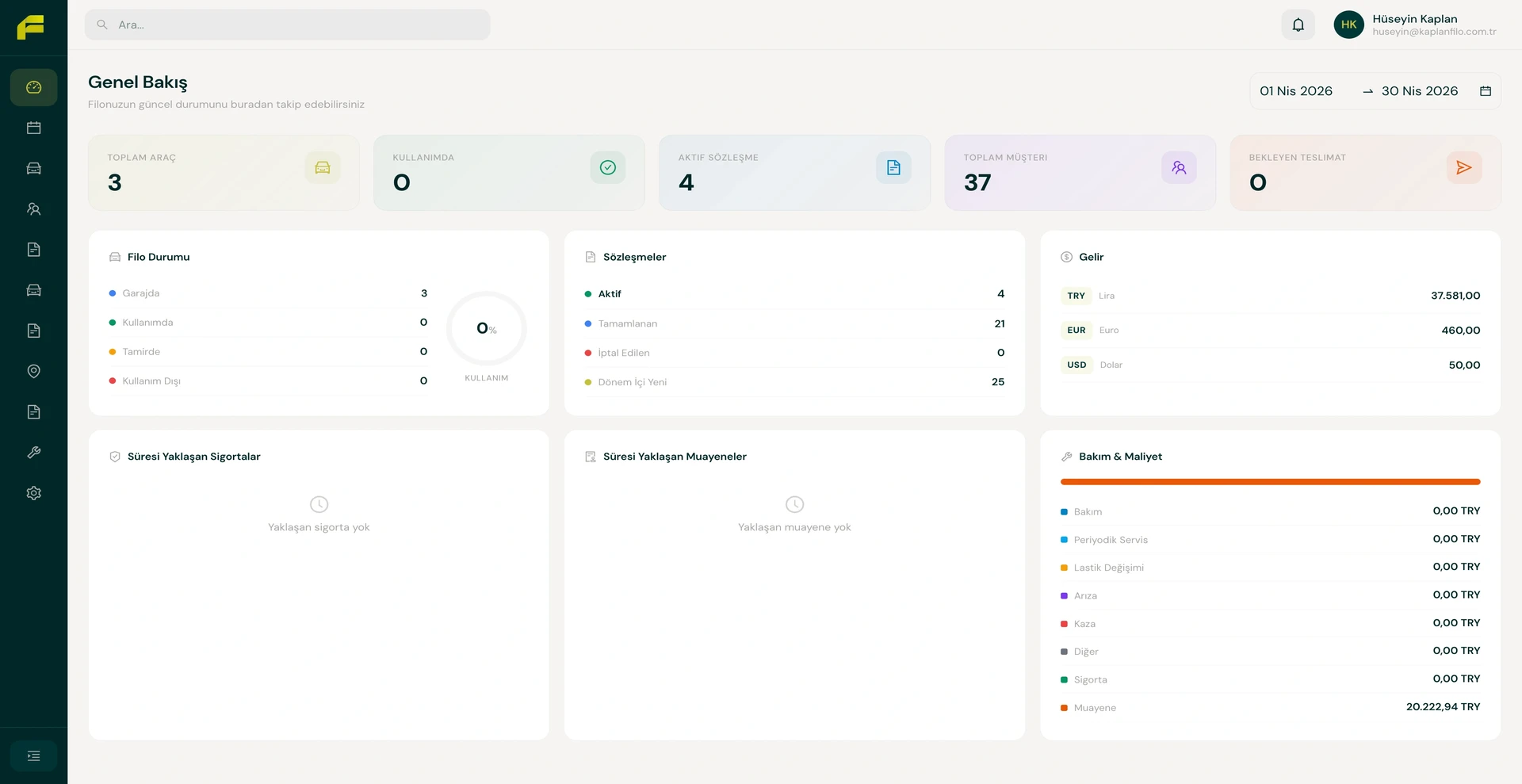This screenshot has height=784, width=1522.
Task: Click the Toplam Müşteri card
Action: click(x=1080, y=172)
